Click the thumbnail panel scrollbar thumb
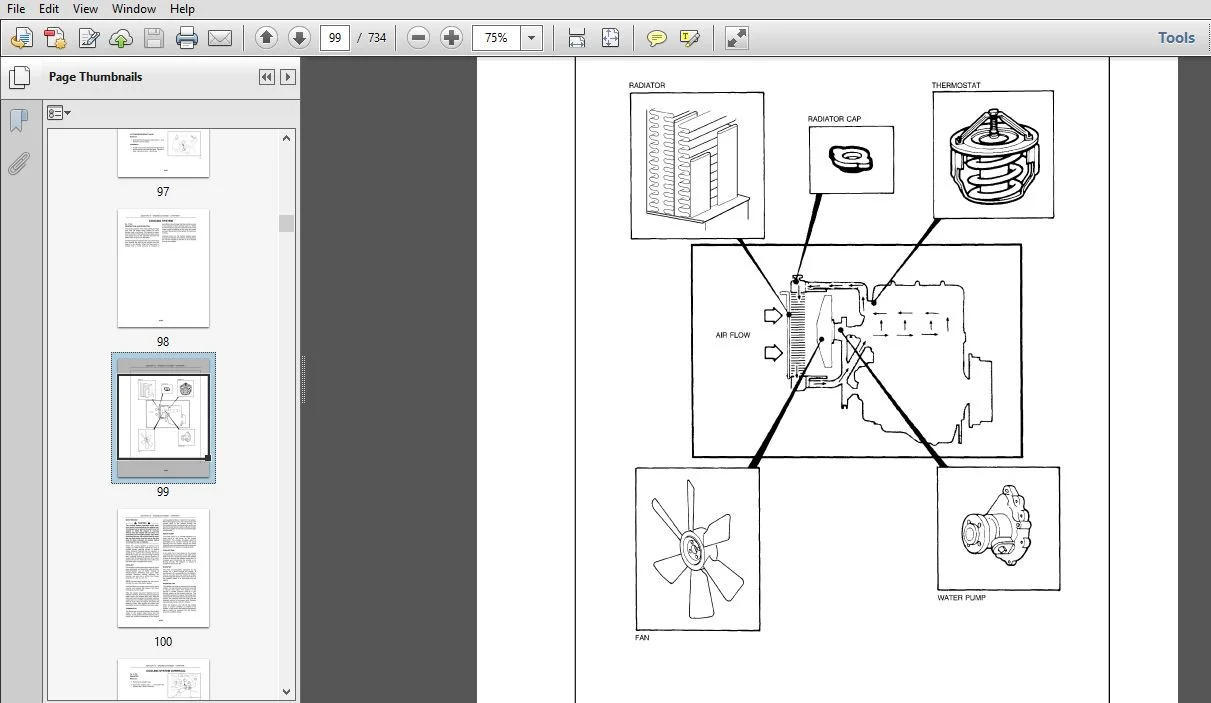 pos(287,223)
